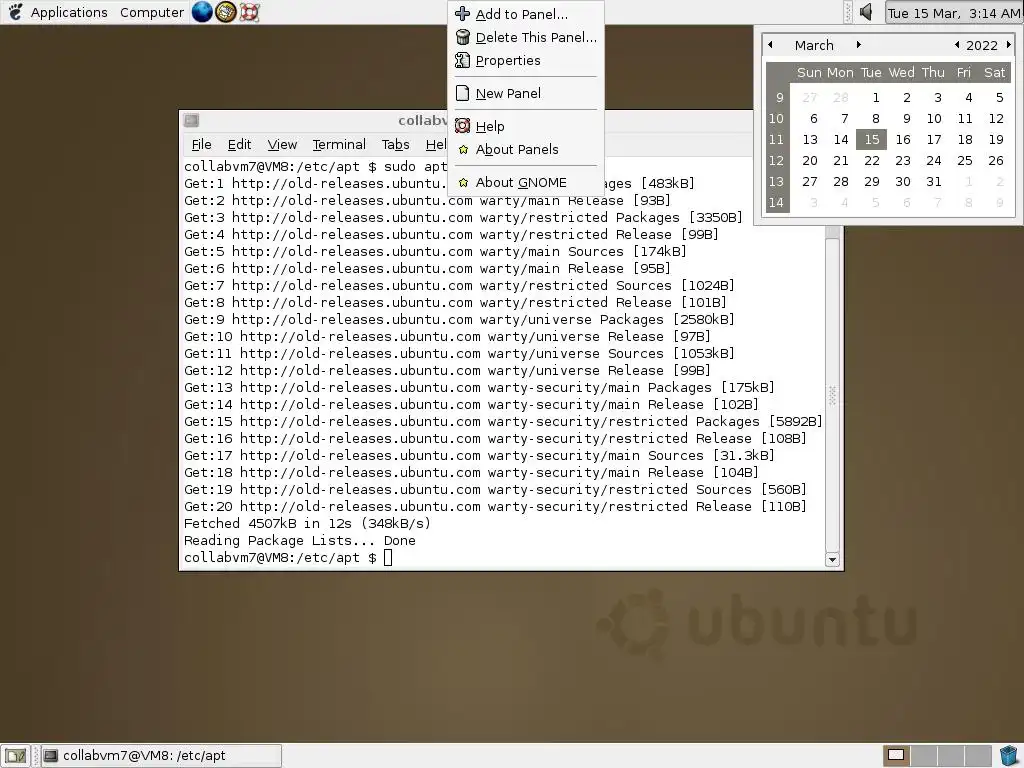1024x768 pixels.
Task: Go to next year after 2022
Action: point(1008,44)
